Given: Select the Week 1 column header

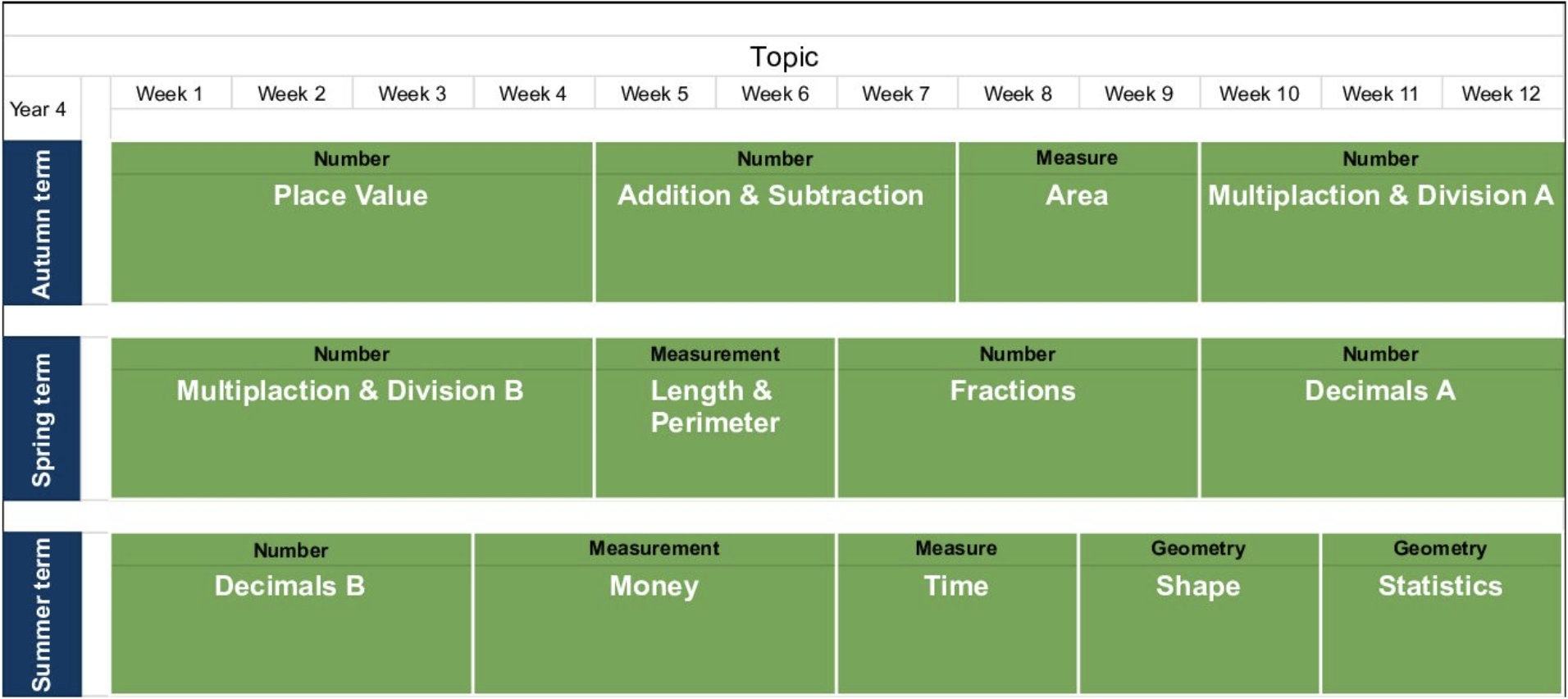Looking at the screenshot, I should (169, 94).
